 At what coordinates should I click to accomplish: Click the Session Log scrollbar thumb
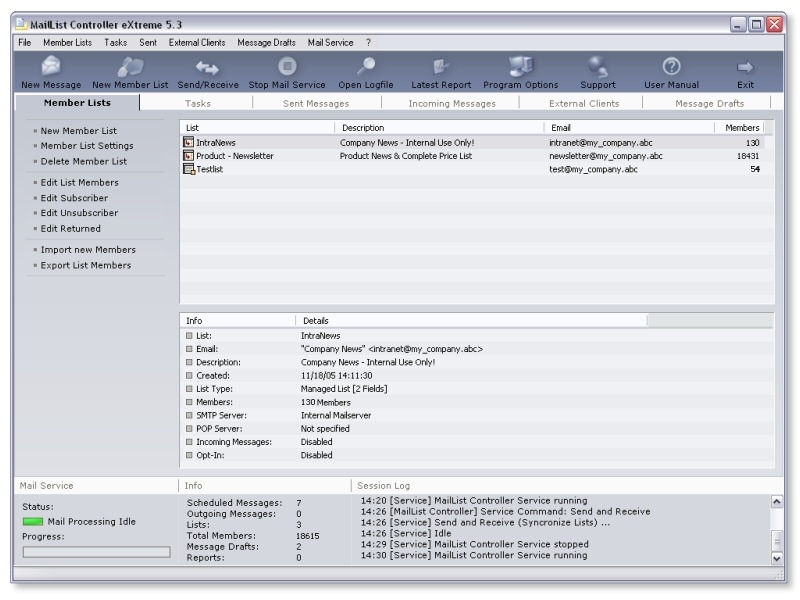(x=777, y=540)
